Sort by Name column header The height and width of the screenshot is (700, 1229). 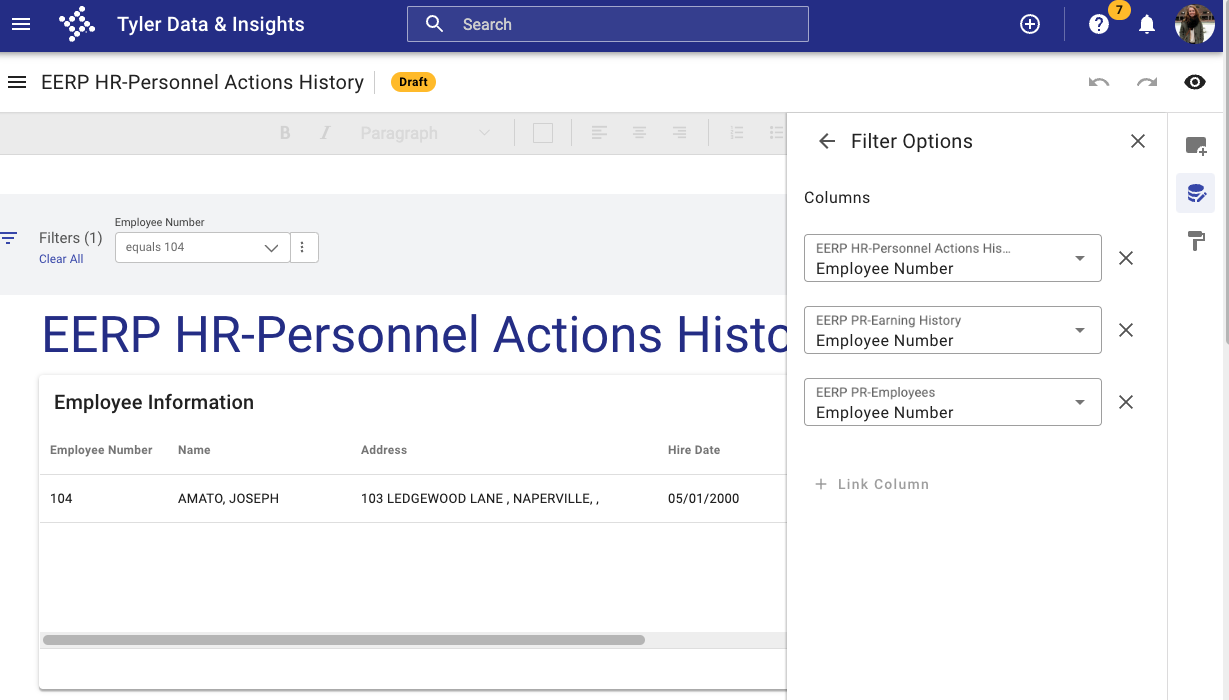point(194,450)
